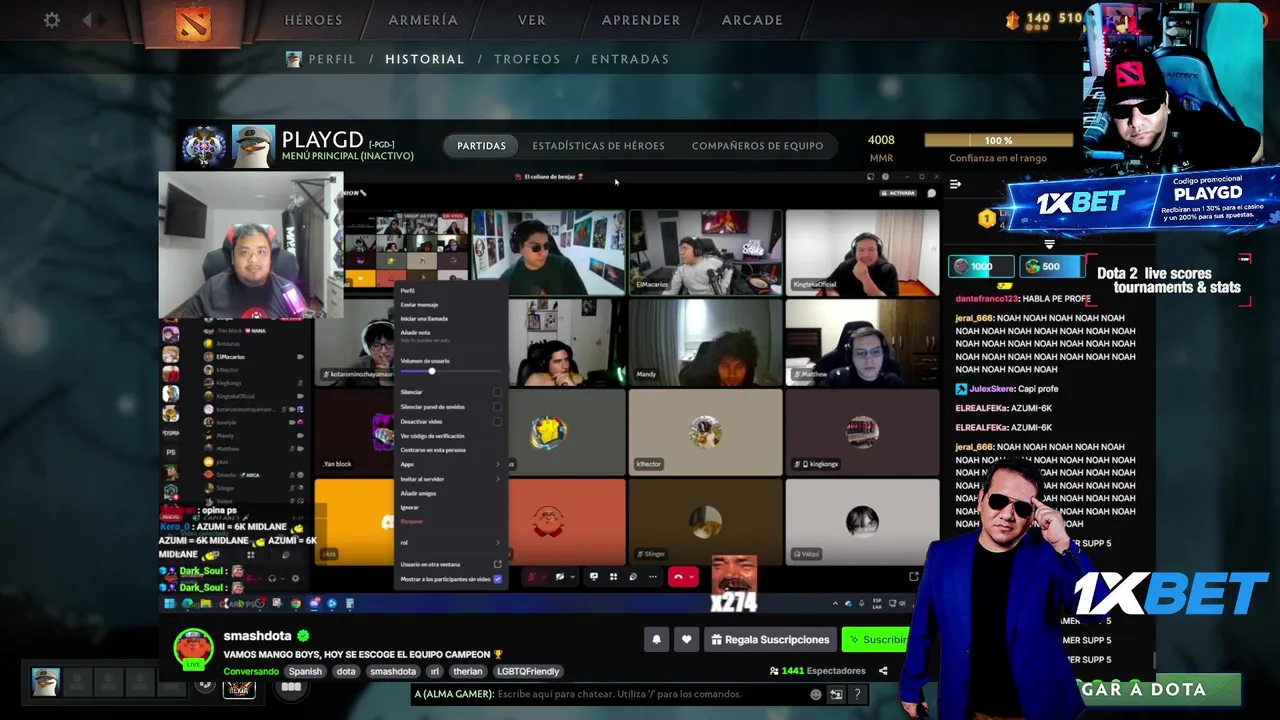The width and height of the screenshot is (1280, 720).
Task: Open the APRENDER menu
Action: [641, 20]
